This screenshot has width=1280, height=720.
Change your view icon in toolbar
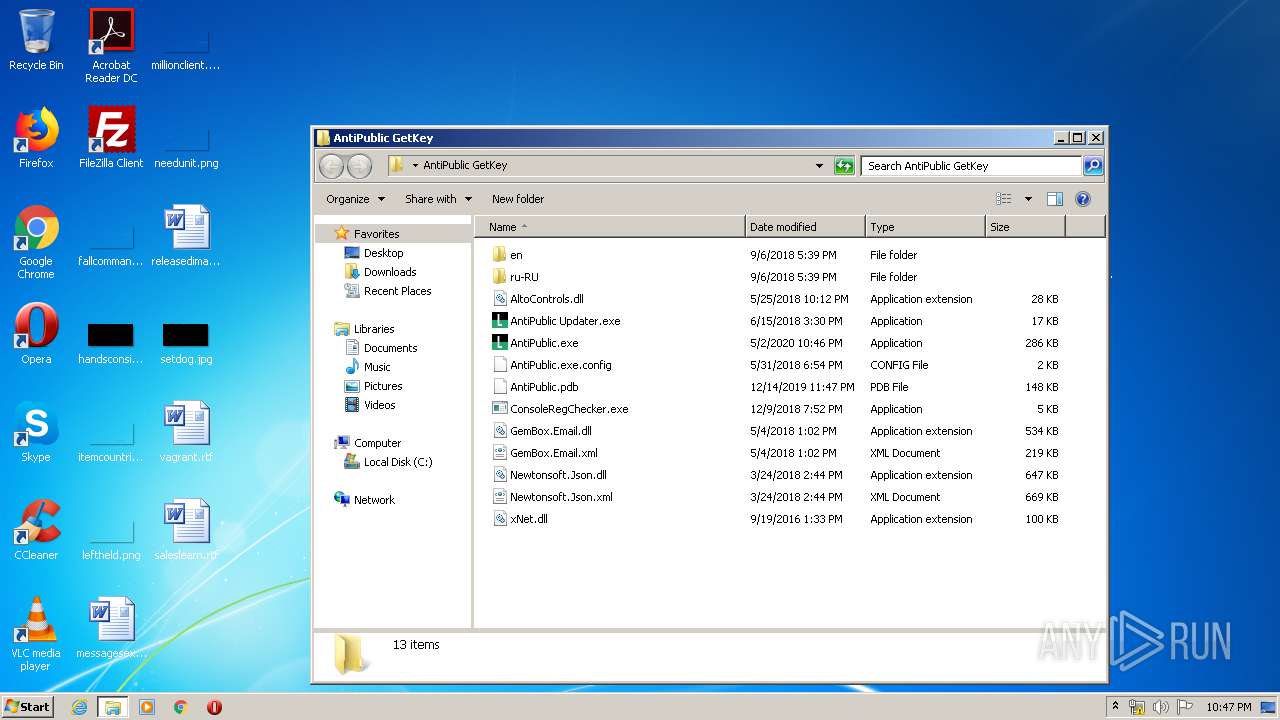[1004, 199]
